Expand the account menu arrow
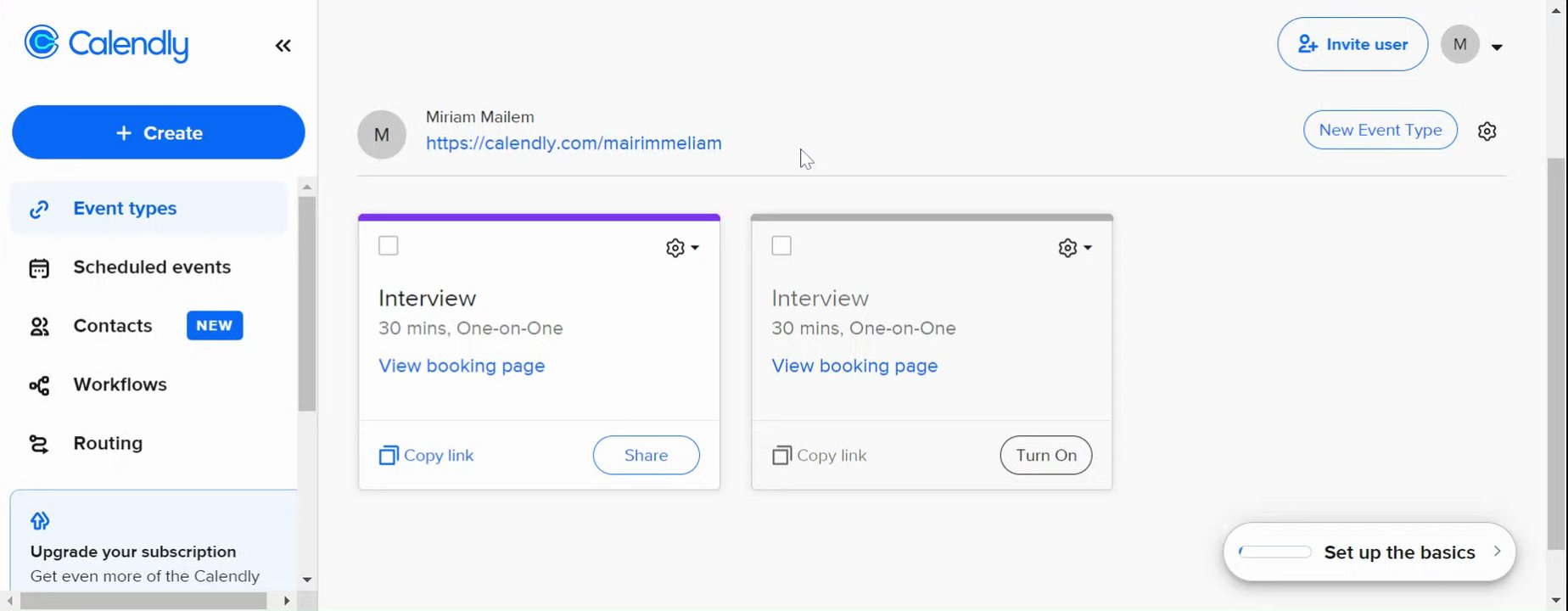 1497,48
